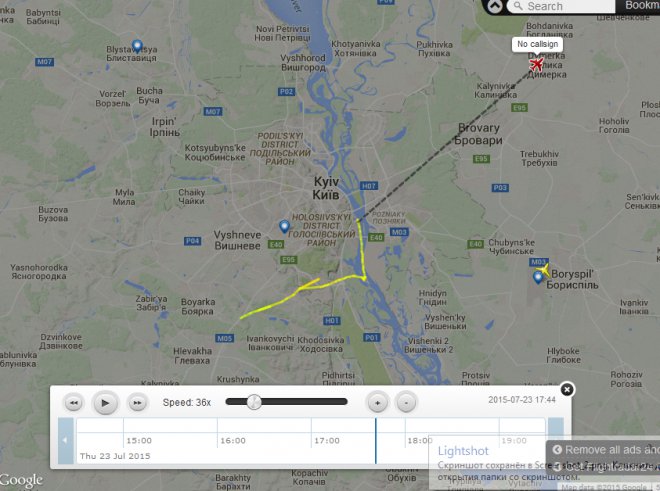Click the play button in playback panel
660x491 pixels.
[105, 403]
